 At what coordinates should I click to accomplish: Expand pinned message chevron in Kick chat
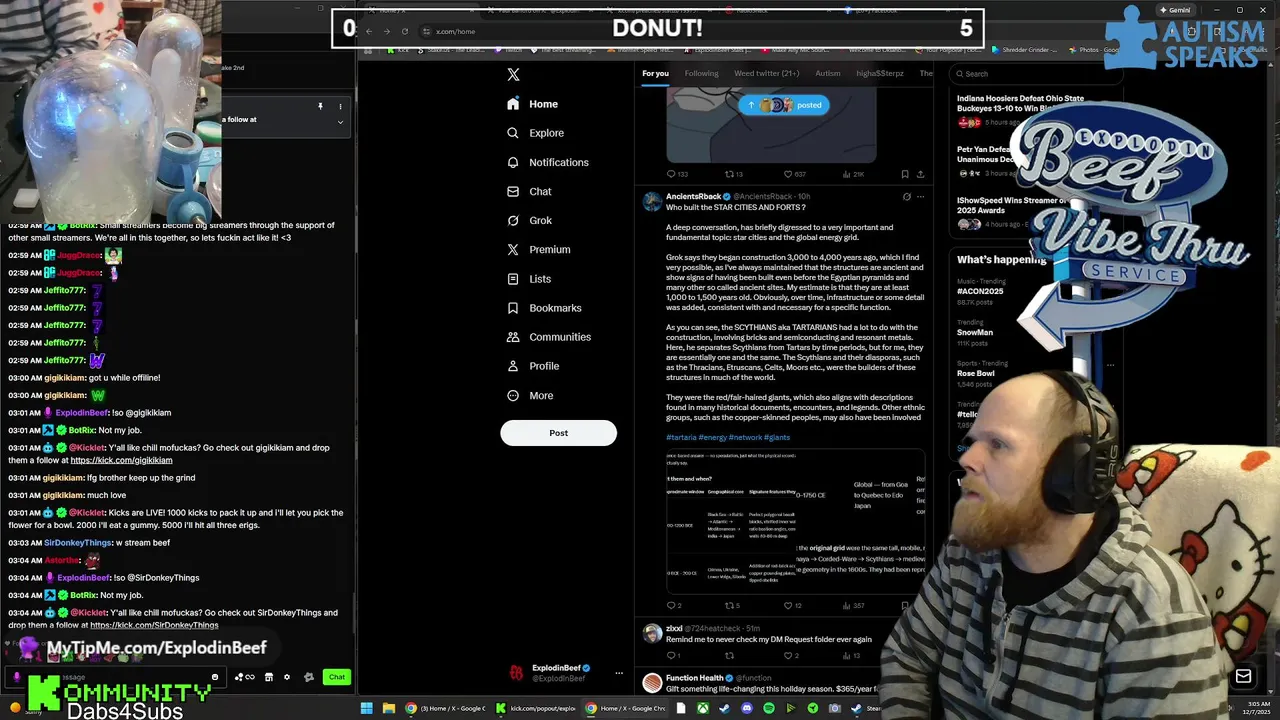340,122
